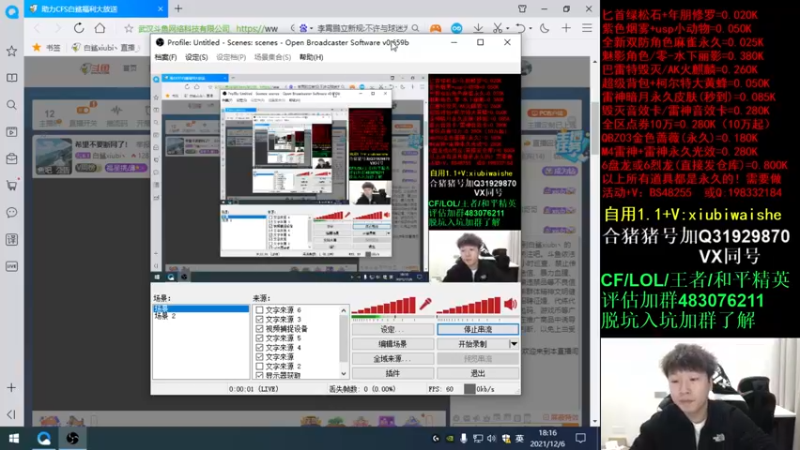Open the Windows Start menu
800x450 pixels.
point(14,438)
